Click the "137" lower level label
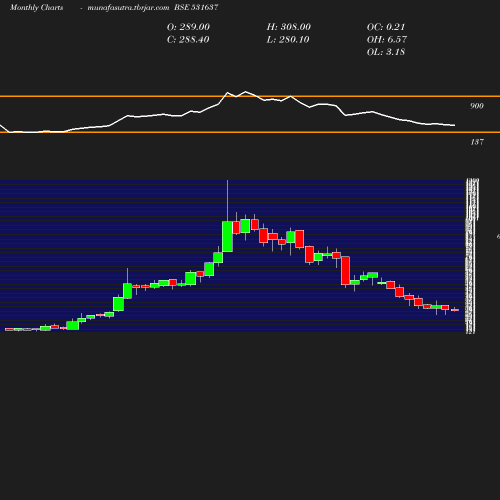This screenshot has height=500, width=500. [477, 142]
